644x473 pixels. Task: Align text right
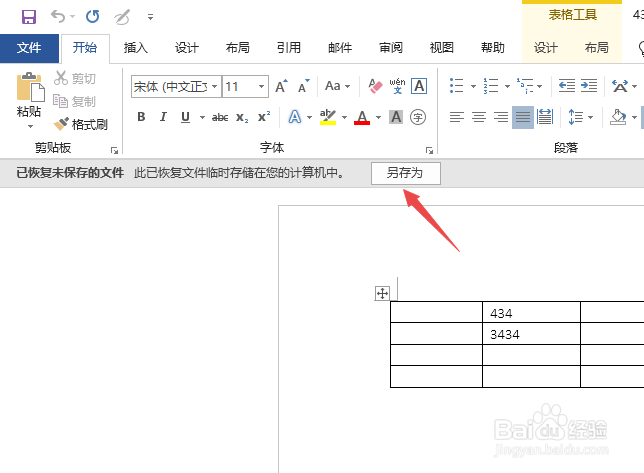point(501,117)
